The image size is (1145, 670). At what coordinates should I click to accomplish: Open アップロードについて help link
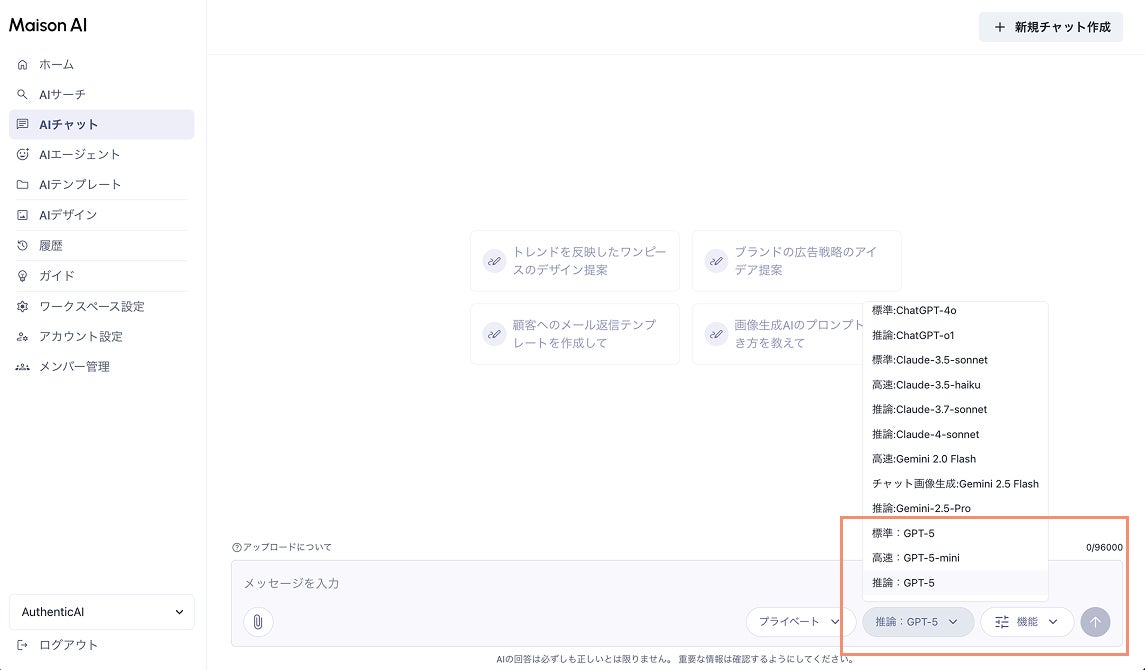287,547
